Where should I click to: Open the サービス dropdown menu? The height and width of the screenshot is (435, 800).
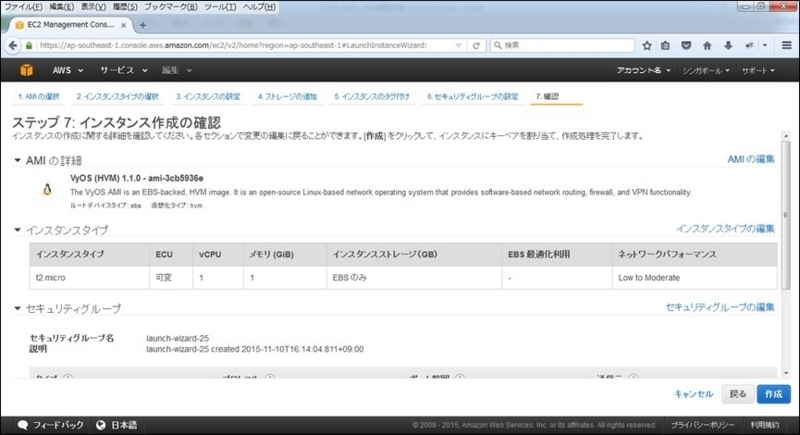click(123, 70)
